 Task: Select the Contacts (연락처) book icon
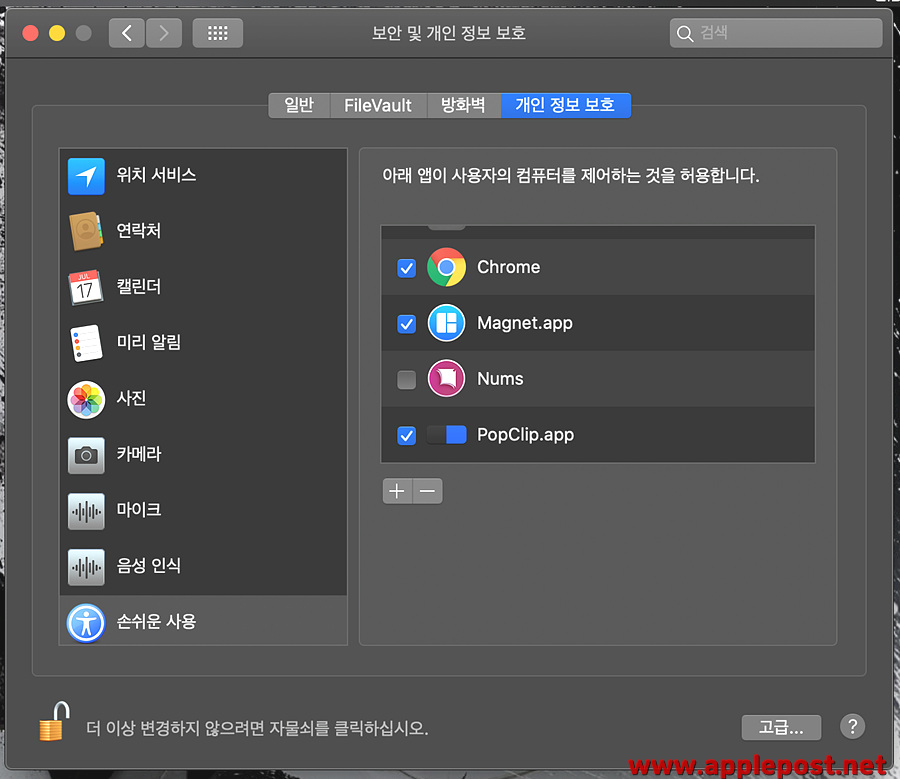pos(86,231)
